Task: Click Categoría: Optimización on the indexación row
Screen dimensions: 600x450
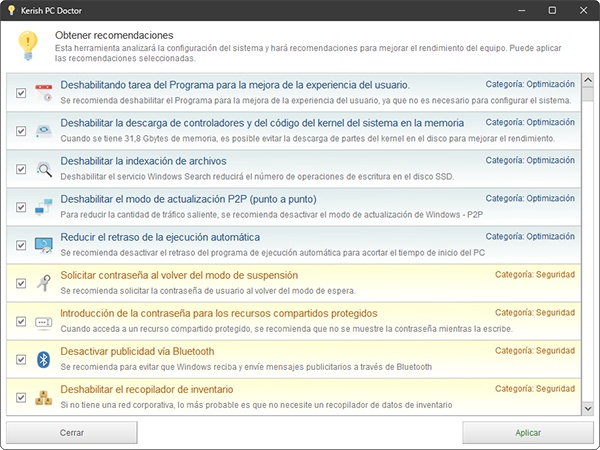Action: (x=530, y=160)
